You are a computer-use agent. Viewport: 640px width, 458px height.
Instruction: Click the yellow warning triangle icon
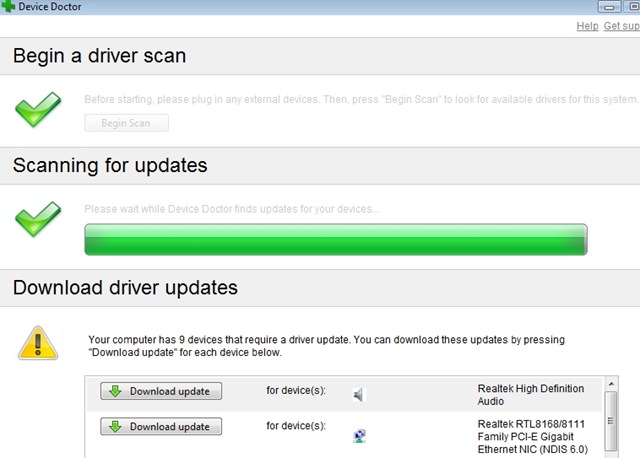38,343
